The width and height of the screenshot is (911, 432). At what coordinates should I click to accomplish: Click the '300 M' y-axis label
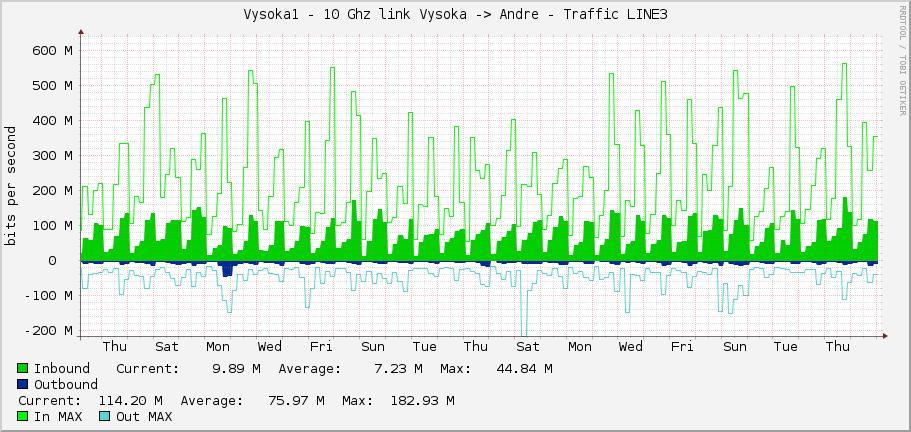coord(52,156)
